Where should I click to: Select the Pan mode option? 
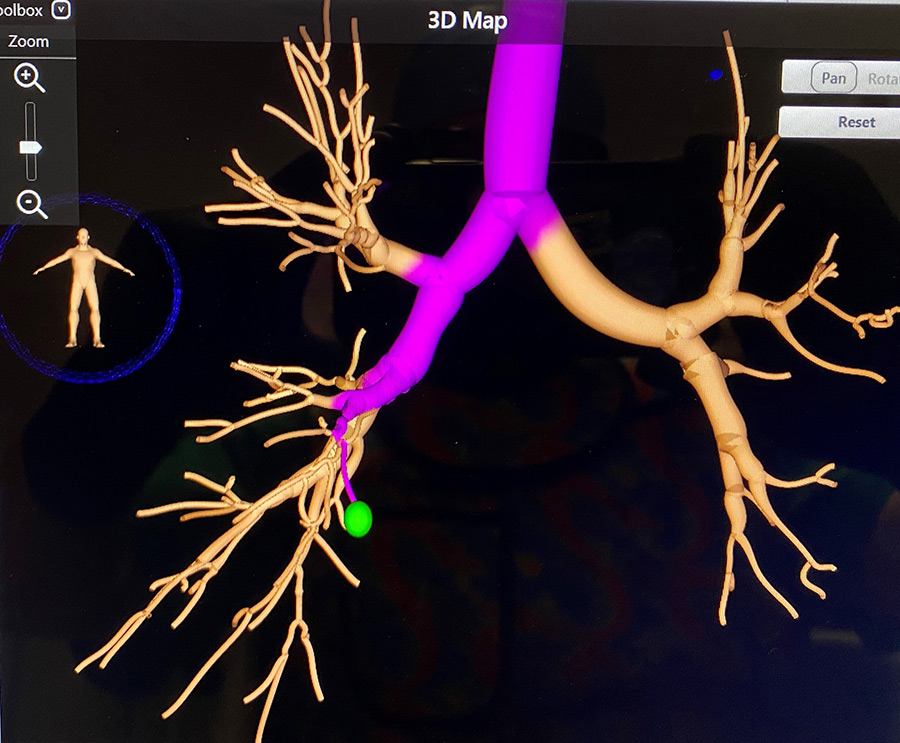tap(832, 77)
